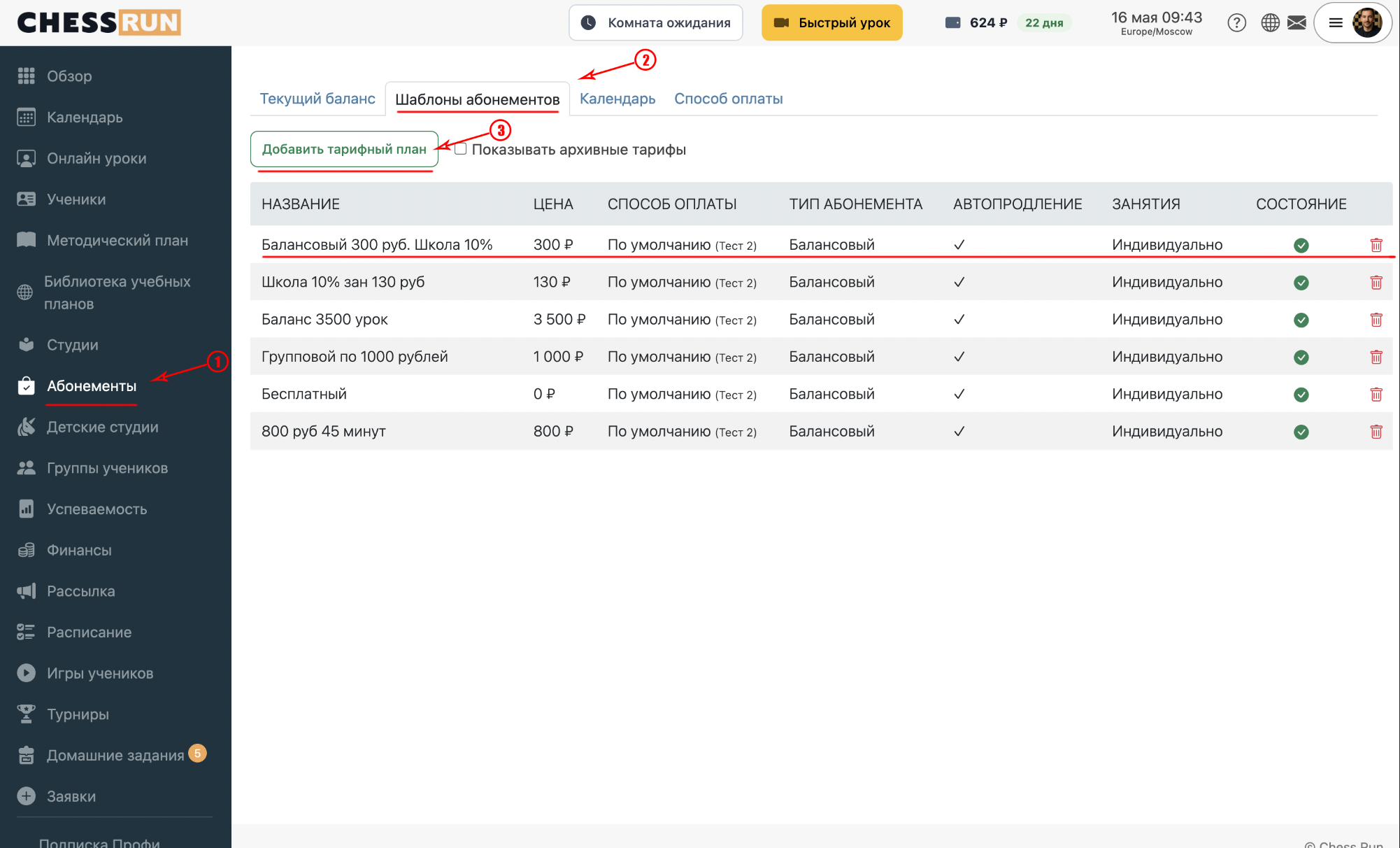Click wallet balance 624 ₽ icon
Image resolution: width=1400 pixels, height=848 pixels.
tap(952, 23)
